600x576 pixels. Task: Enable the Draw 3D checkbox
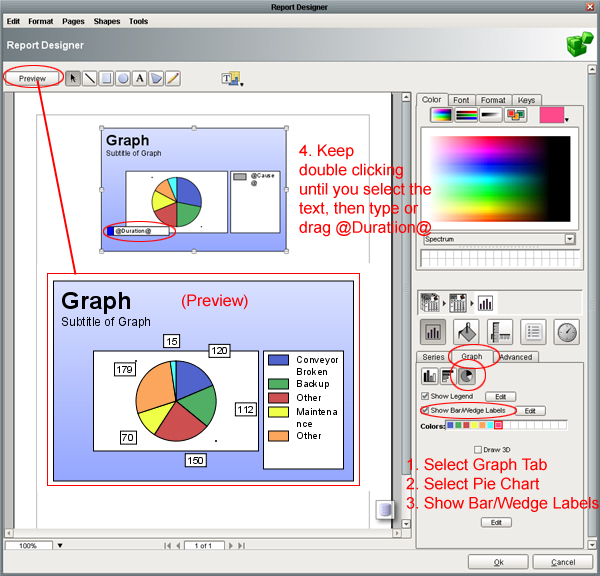pos(478,449)
